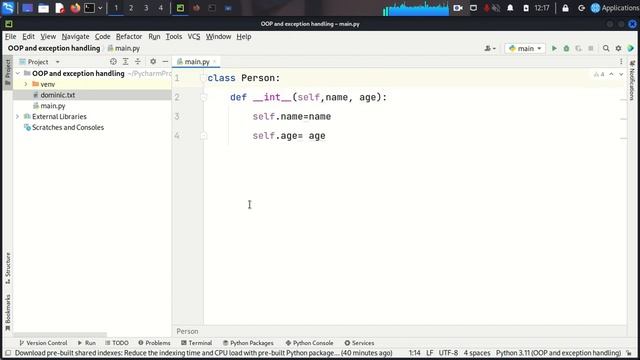This screenshot has width=640, height=360.
Task: Open the Navigate menu
Action: tap(75, 36)
